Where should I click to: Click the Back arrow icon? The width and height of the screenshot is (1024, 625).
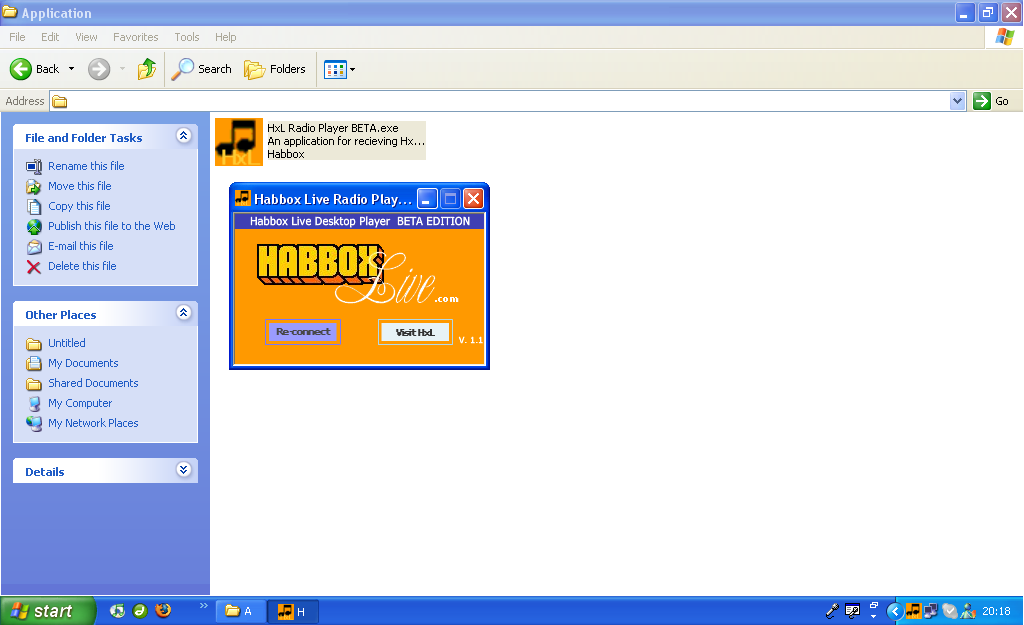tap(21, 69)
